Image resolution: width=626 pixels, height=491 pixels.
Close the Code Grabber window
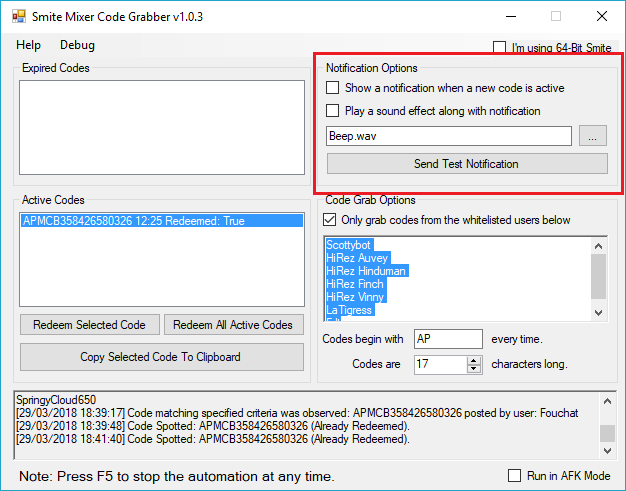(602, 16)
